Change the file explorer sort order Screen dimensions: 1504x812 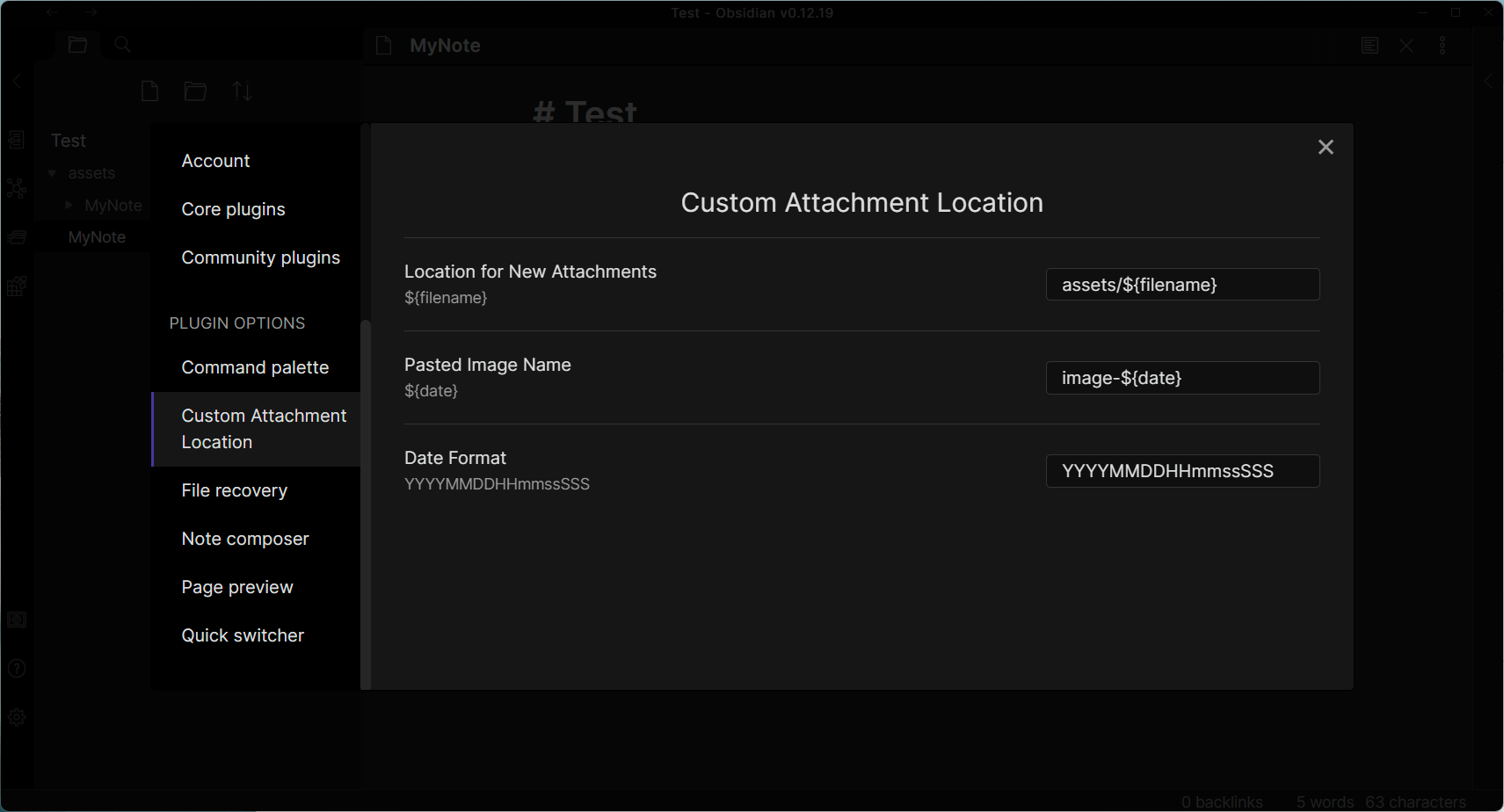click(x=242, y=91)
